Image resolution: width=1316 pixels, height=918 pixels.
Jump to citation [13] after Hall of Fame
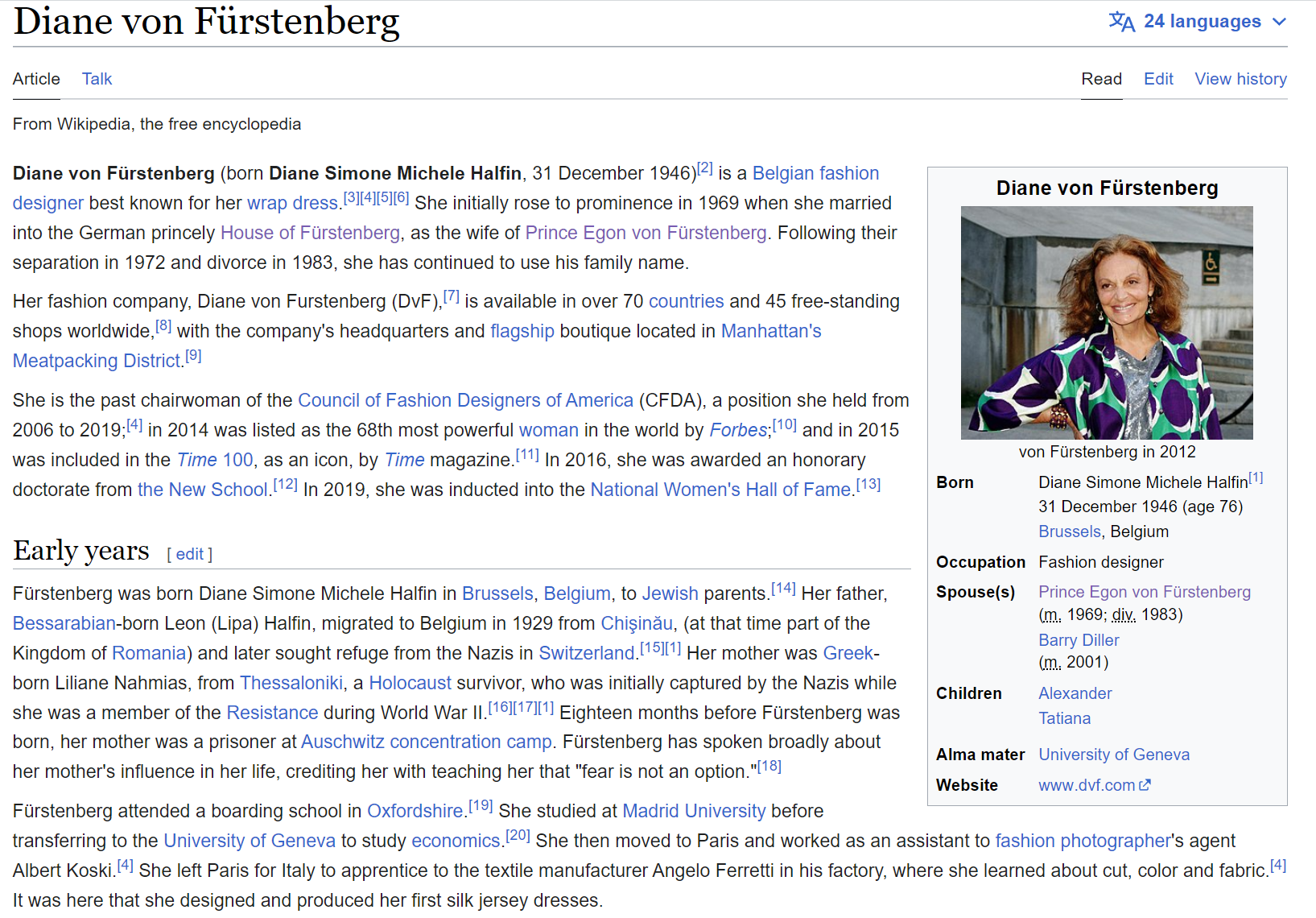point(868,485)
